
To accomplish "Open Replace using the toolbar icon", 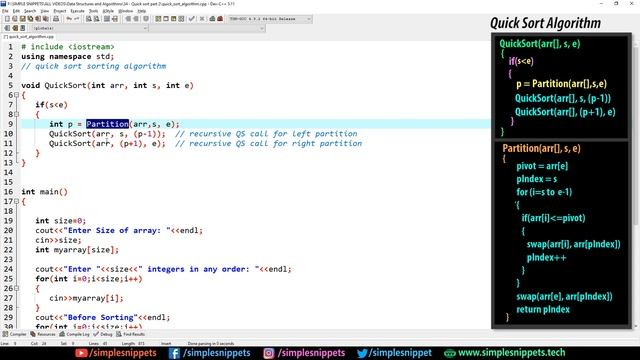I will tap(97, 19).
